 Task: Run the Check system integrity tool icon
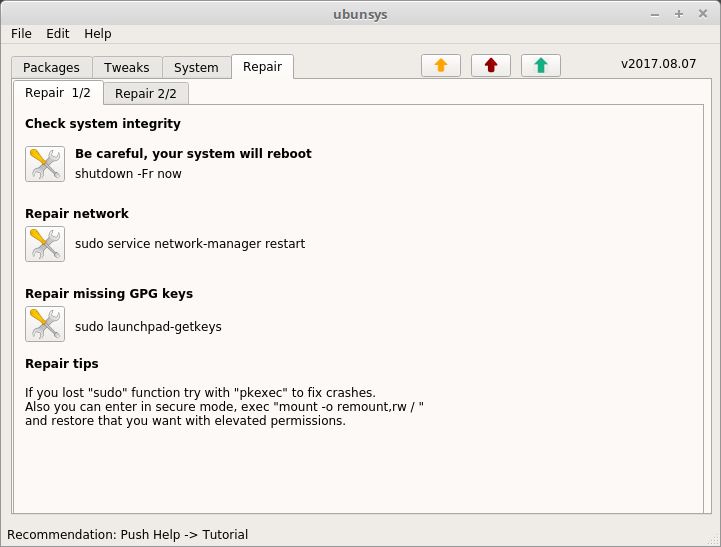tap(45, 164)
